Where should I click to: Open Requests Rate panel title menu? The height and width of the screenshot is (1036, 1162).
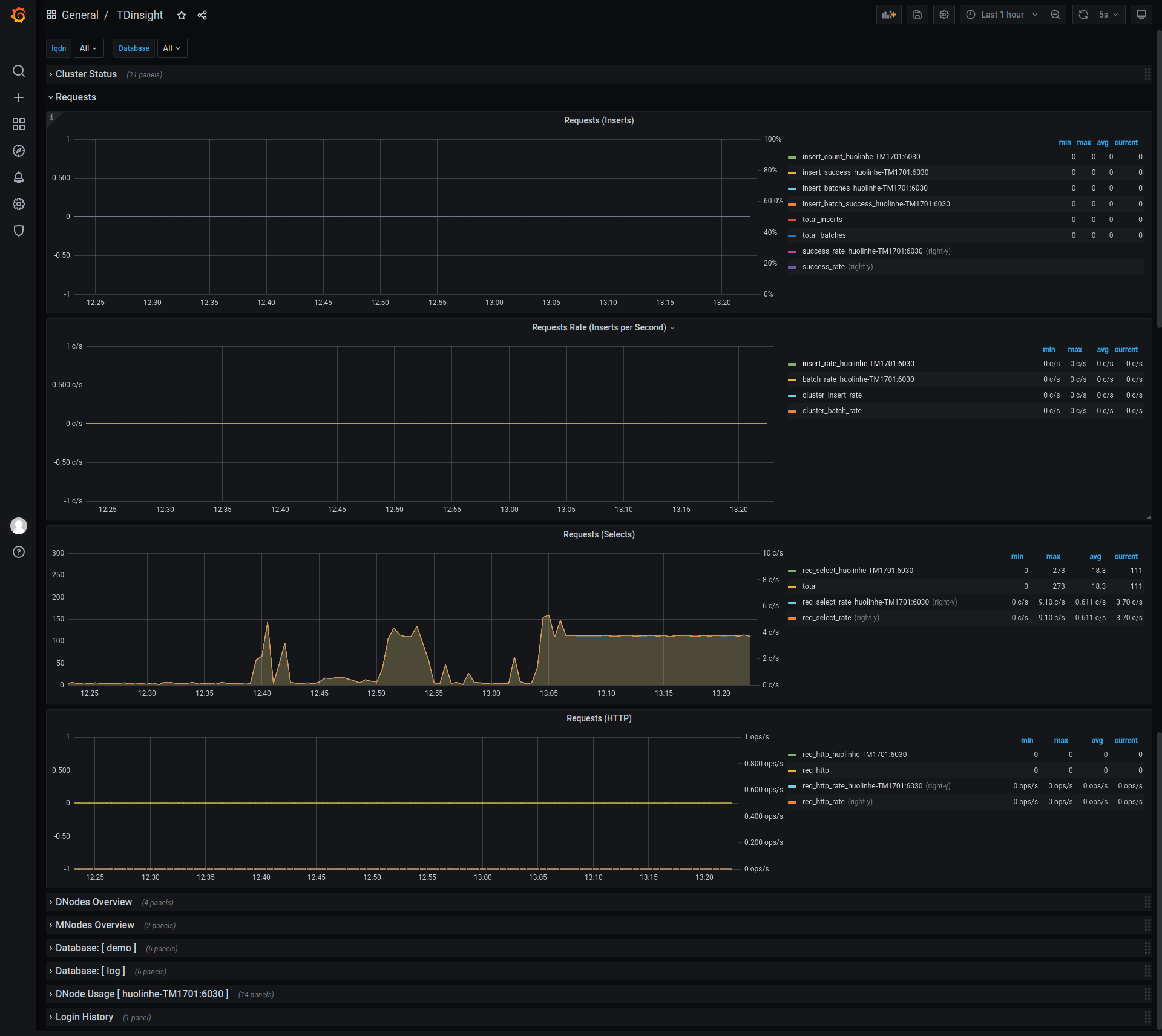pos(599,327)
